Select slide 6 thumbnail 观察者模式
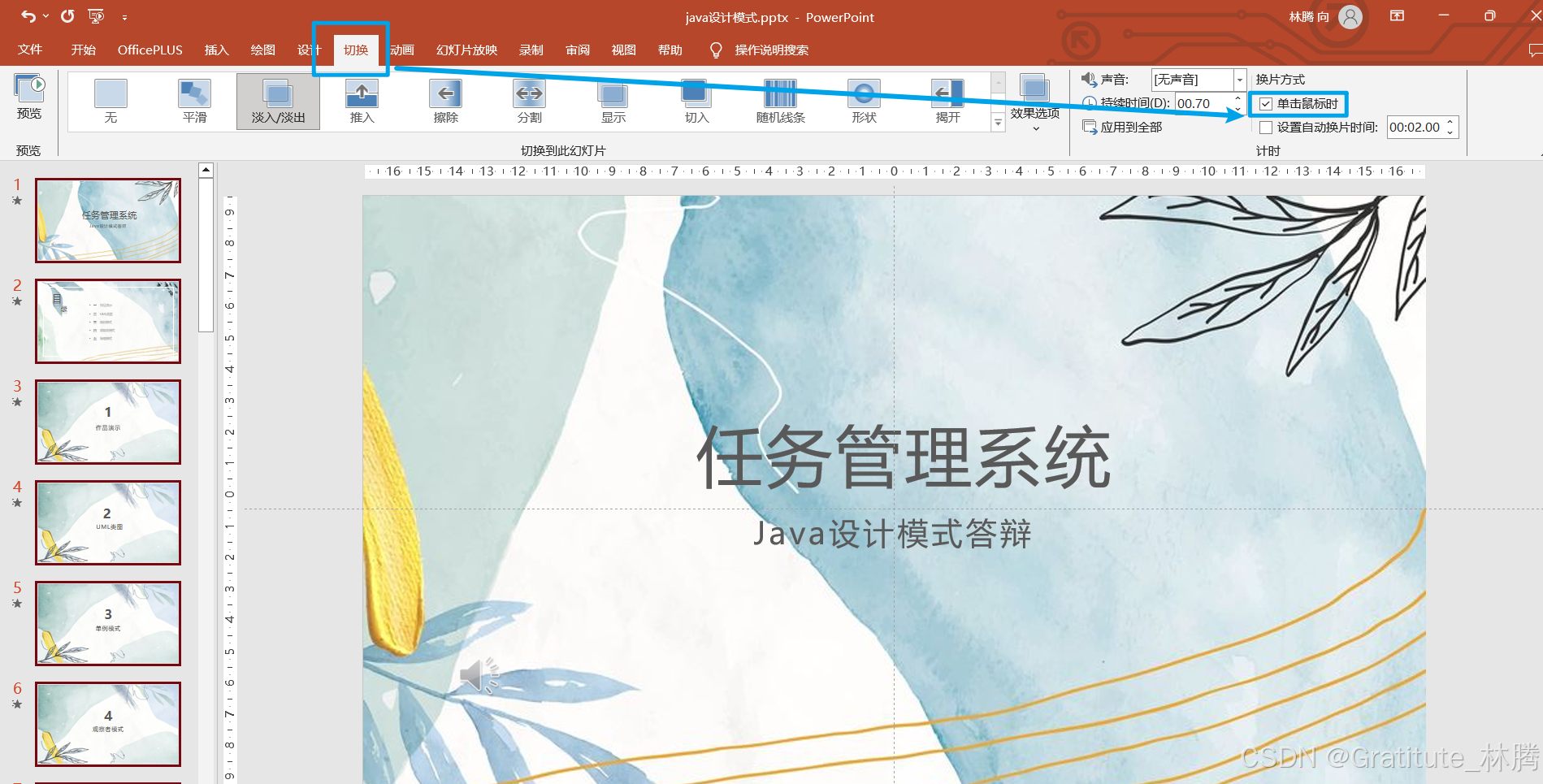Screen dimensions: 1543x784 click(108, 724)
